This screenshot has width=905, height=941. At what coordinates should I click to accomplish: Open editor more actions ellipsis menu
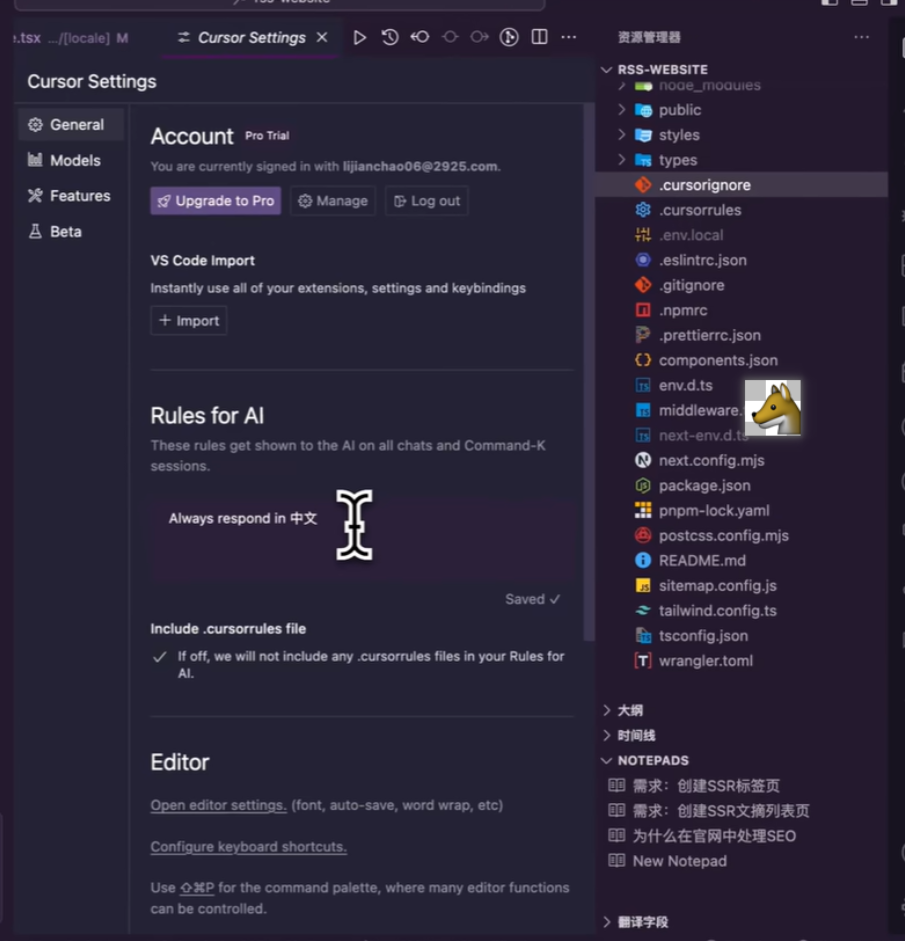point(569,37)
